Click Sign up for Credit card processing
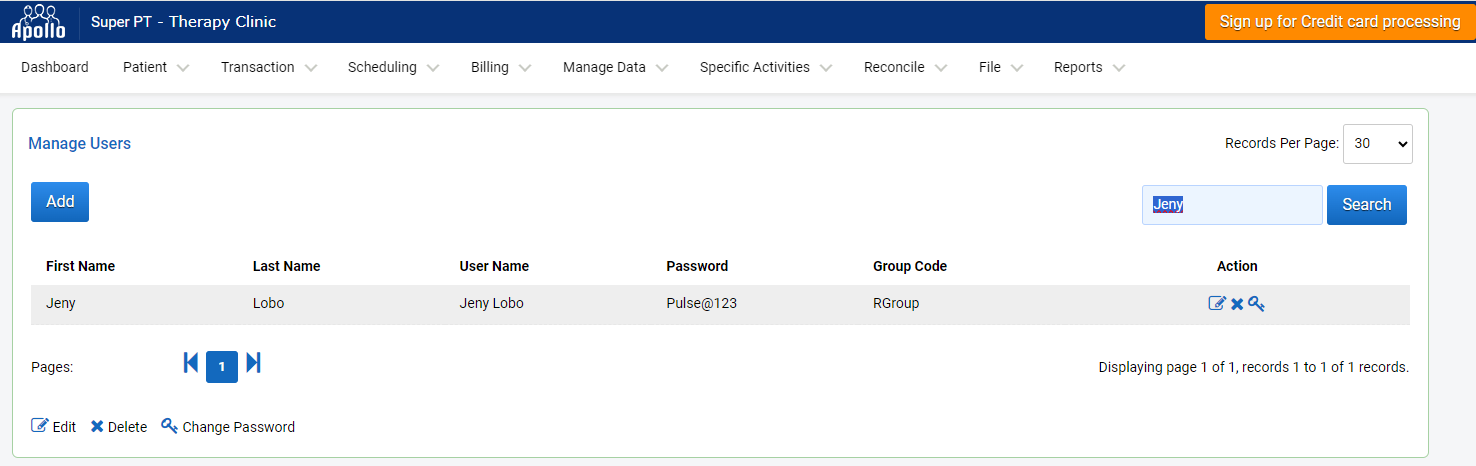This screenshot has width=1476, height=466. 1340,22
